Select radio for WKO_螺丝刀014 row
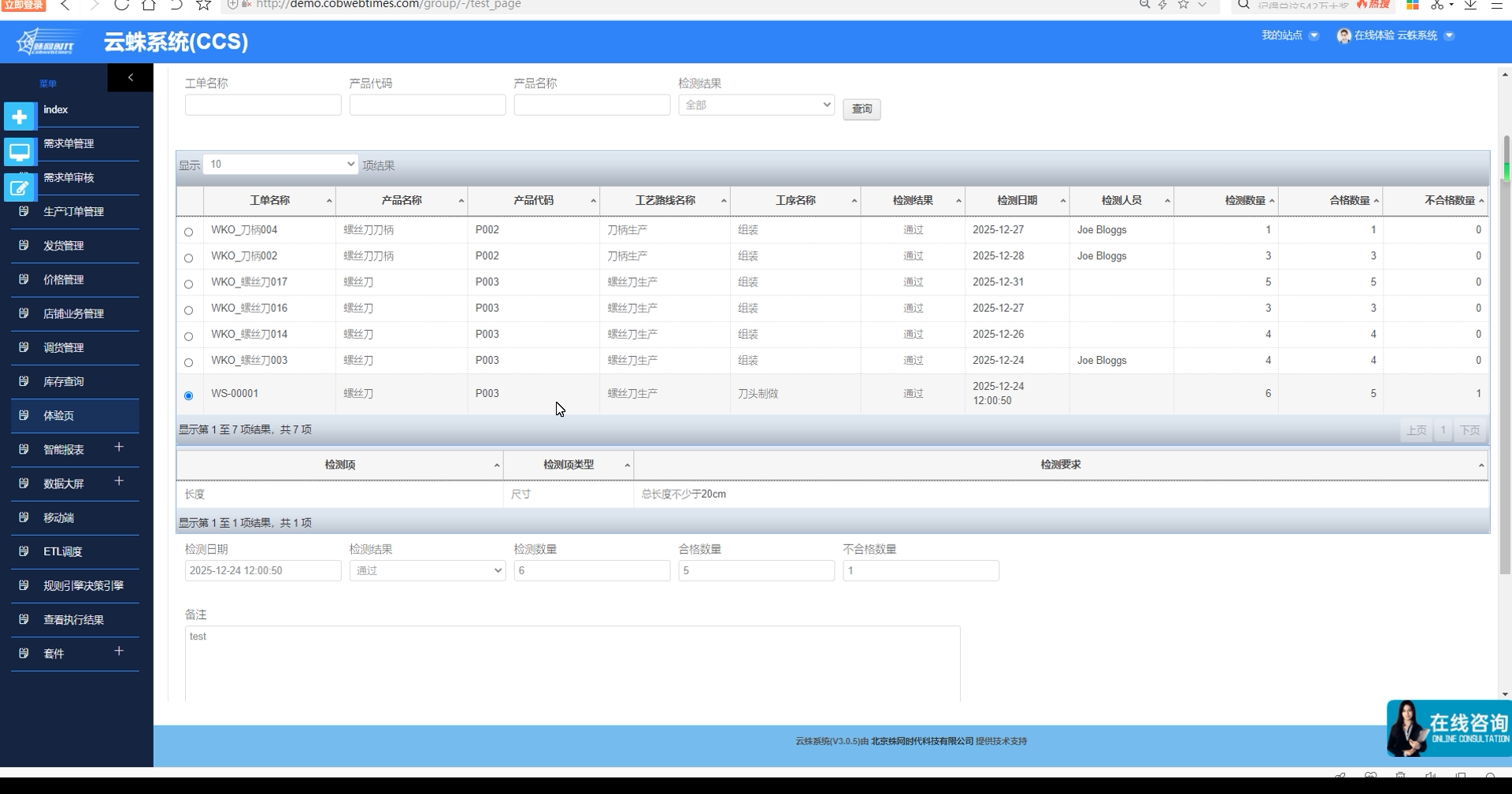 pyautogui.click(x=188, y=336)
